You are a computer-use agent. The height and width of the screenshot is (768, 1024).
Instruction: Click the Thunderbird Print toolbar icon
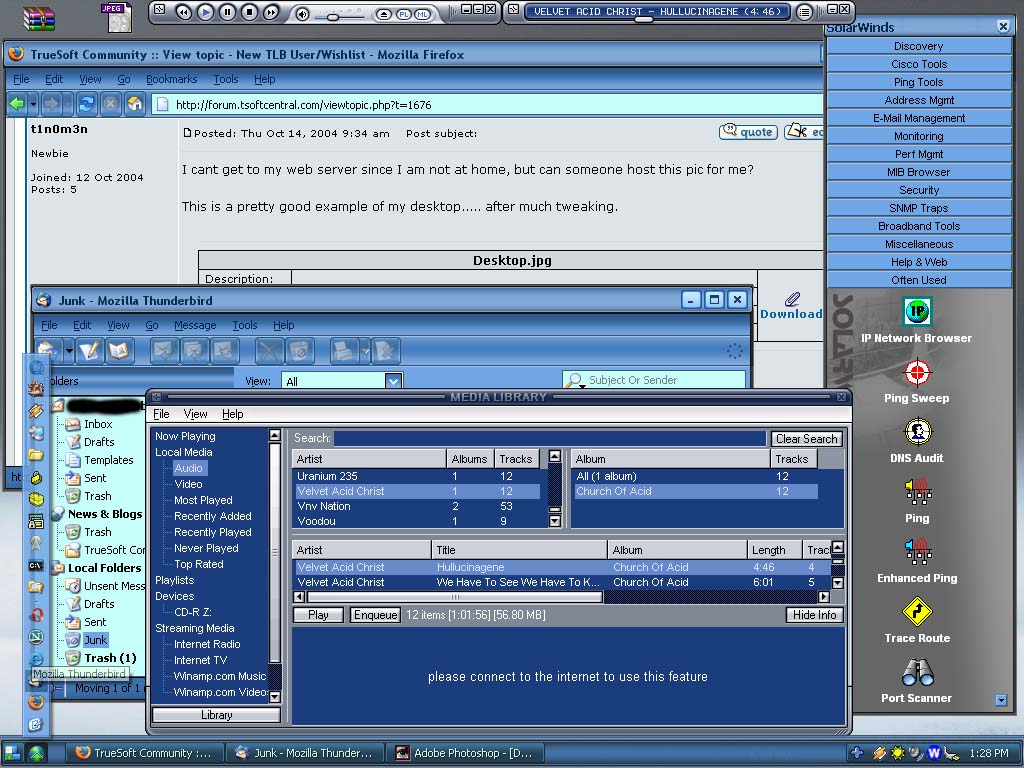click(x=343, y=350)
